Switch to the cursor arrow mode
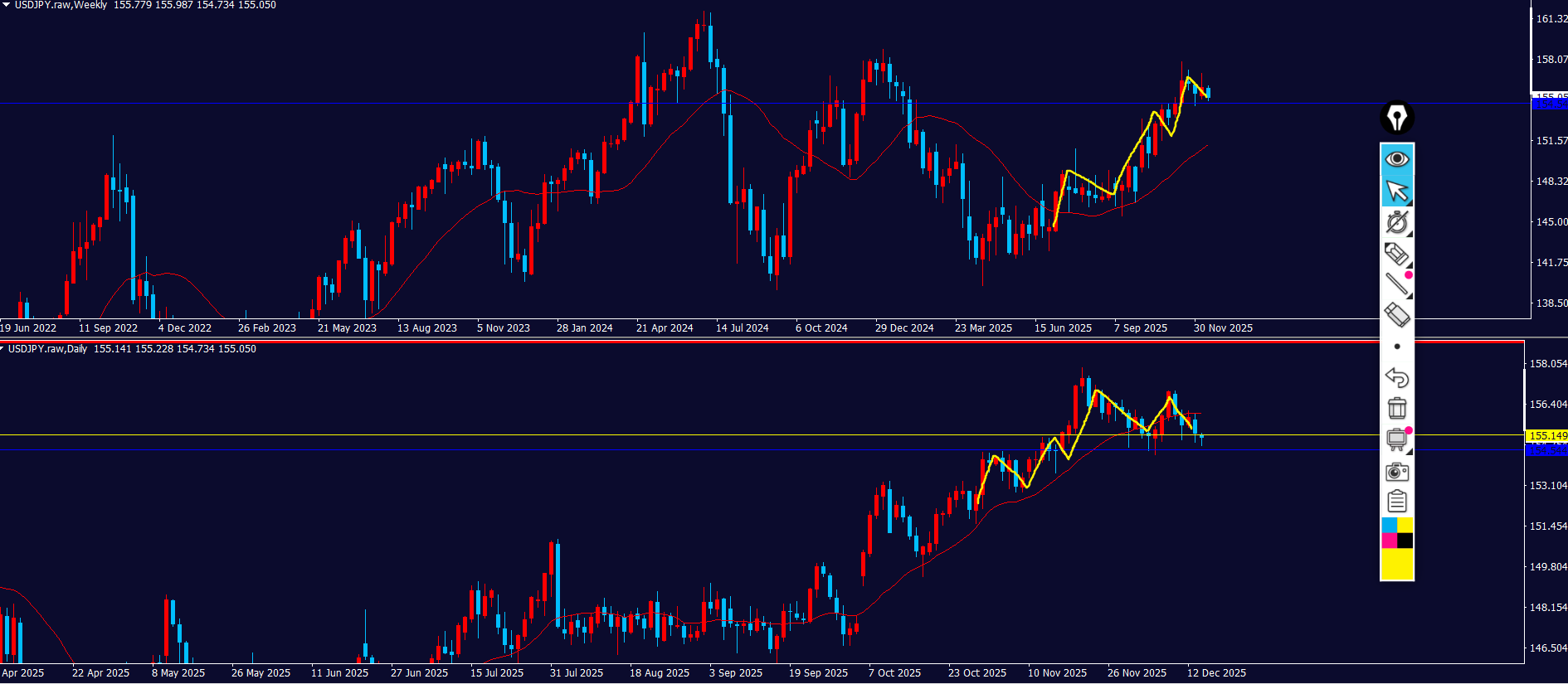This screenshot has width=1568, height=684. coord(1397,192)
